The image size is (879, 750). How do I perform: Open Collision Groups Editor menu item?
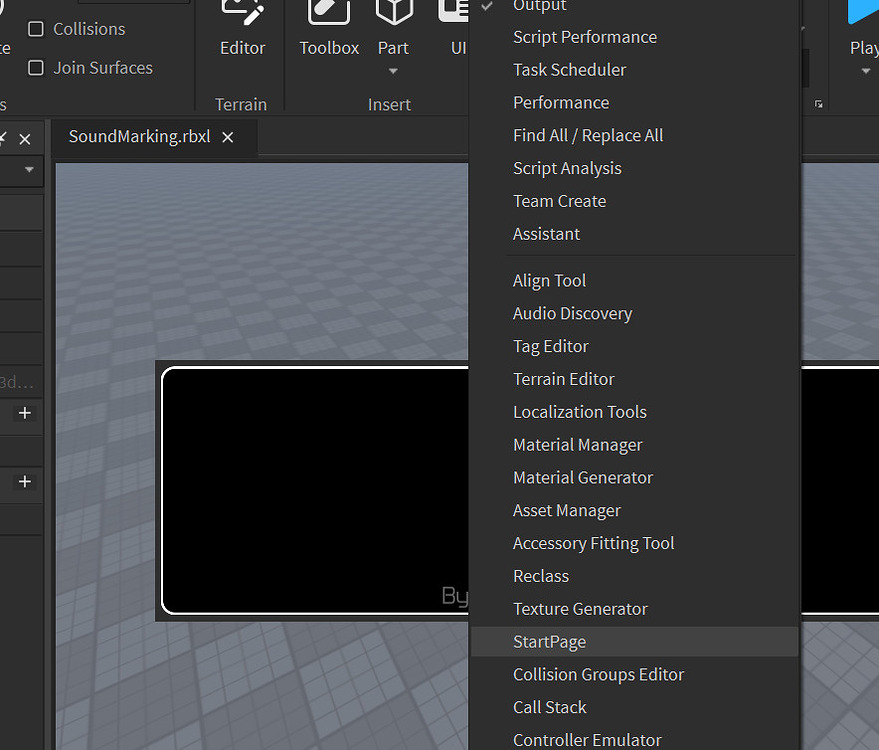(x=634, y=674)
